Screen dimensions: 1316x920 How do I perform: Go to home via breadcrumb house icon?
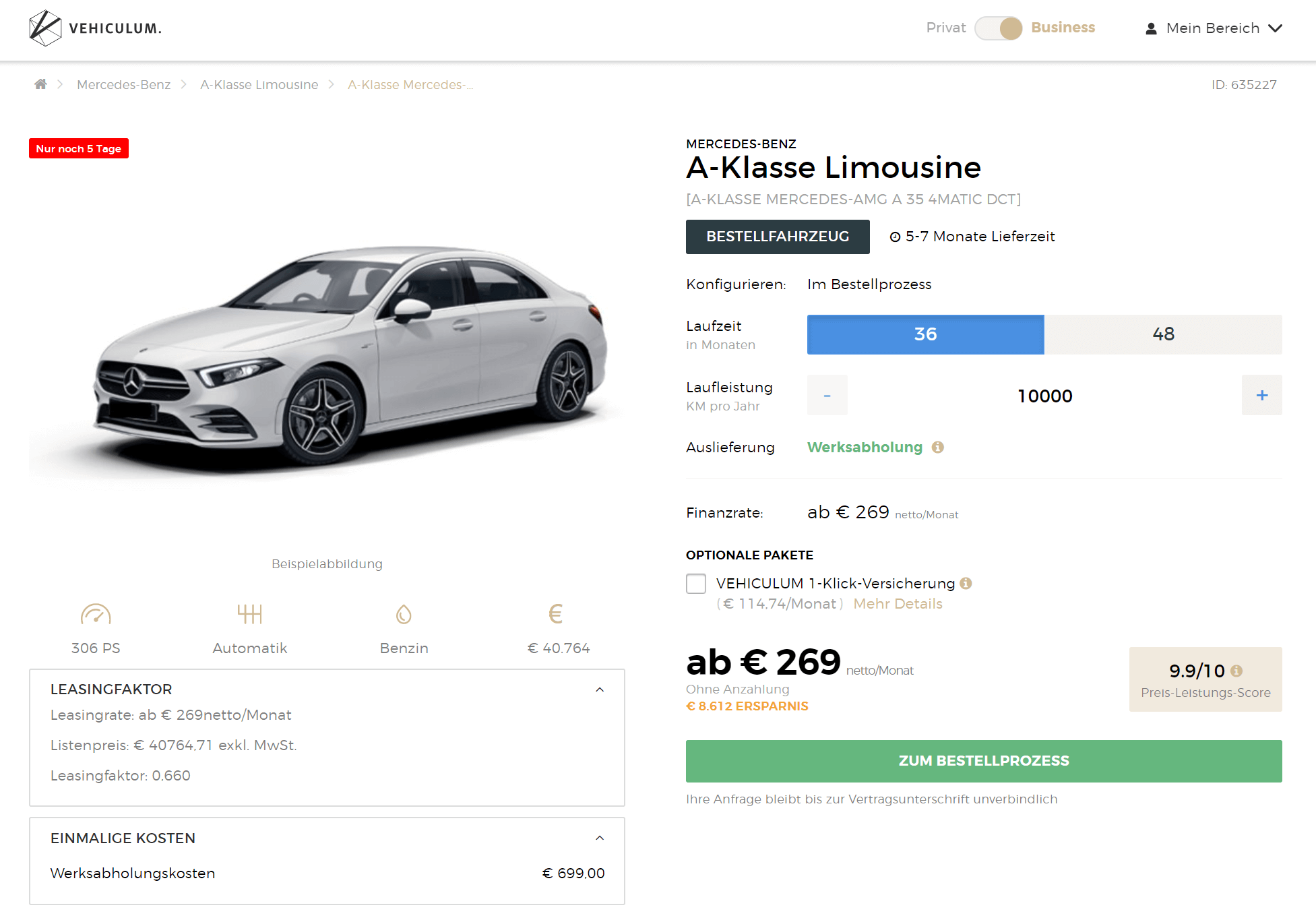(40, 84)
